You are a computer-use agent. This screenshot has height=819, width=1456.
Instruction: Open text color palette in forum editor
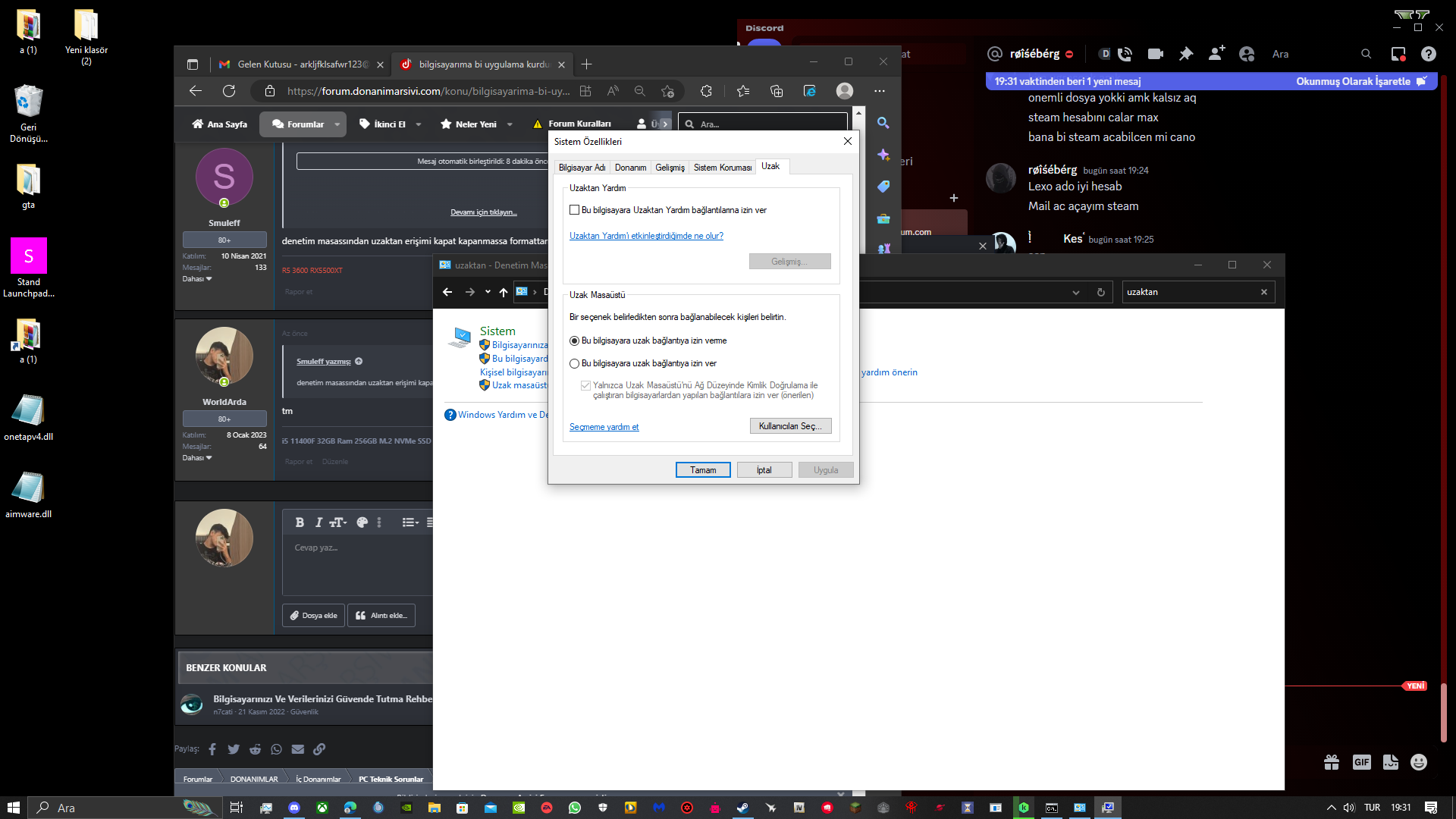point(362,522)
